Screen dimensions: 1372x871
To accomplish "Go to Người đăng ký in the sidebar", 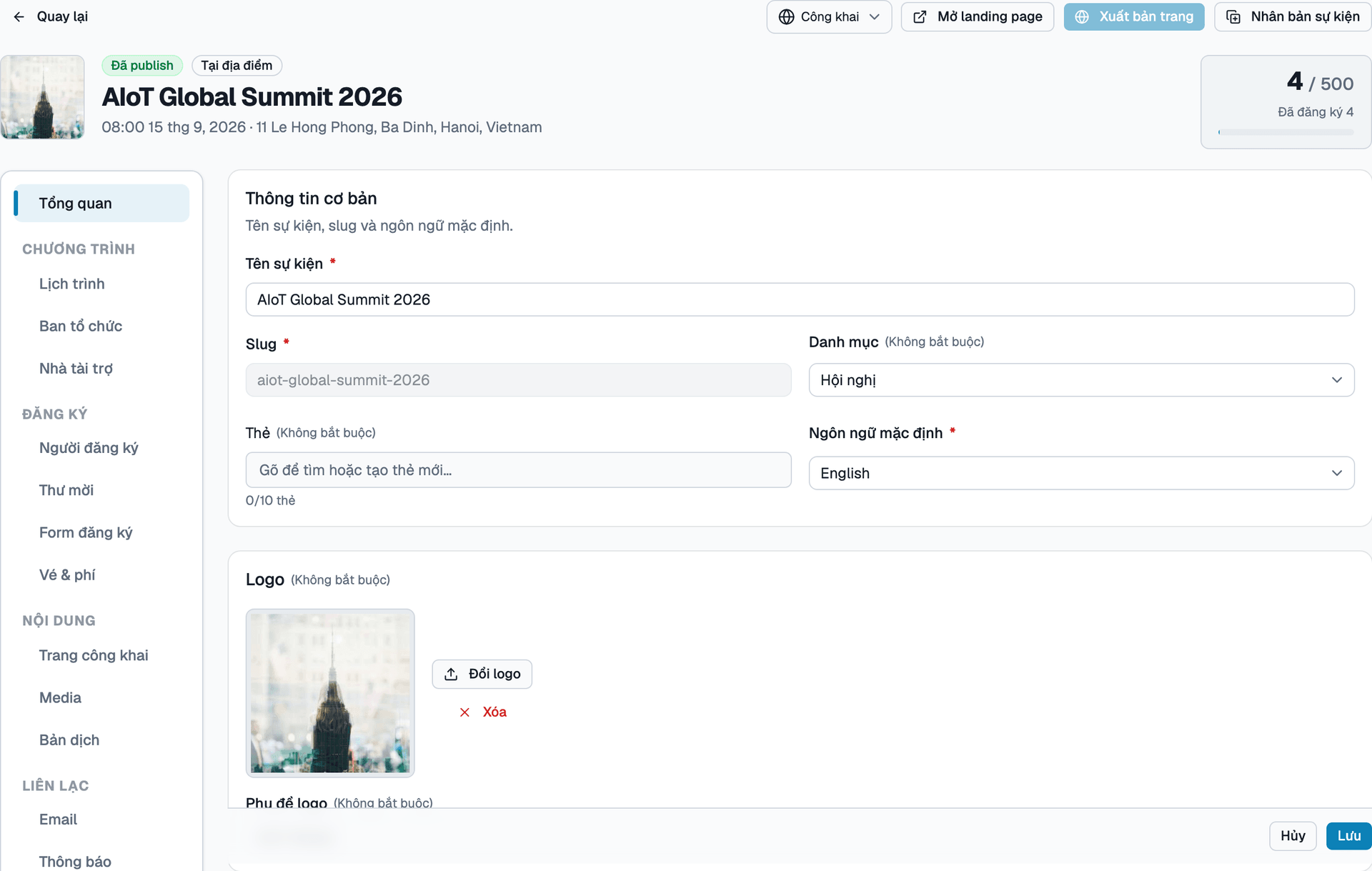I will 89,448.
